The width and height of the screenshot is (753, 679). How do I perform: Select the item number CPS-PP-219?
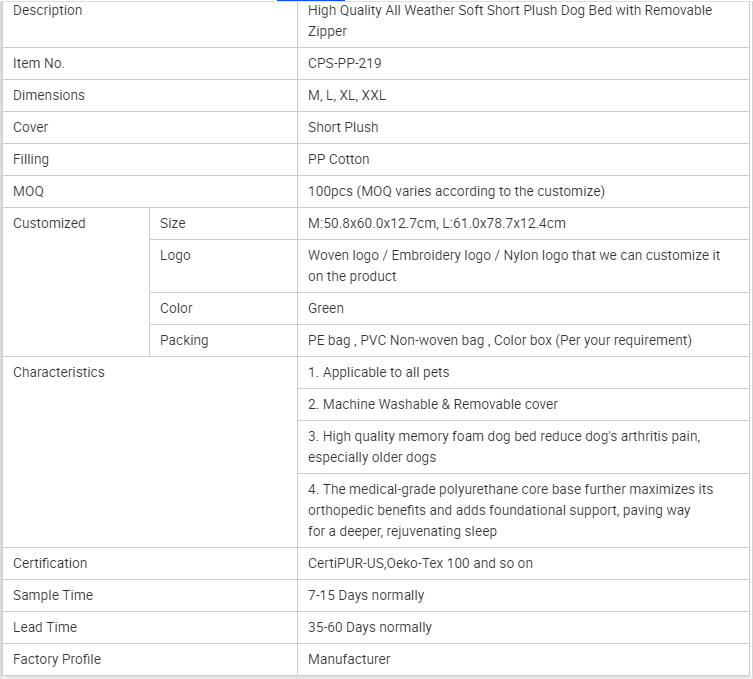pos(344,63)
